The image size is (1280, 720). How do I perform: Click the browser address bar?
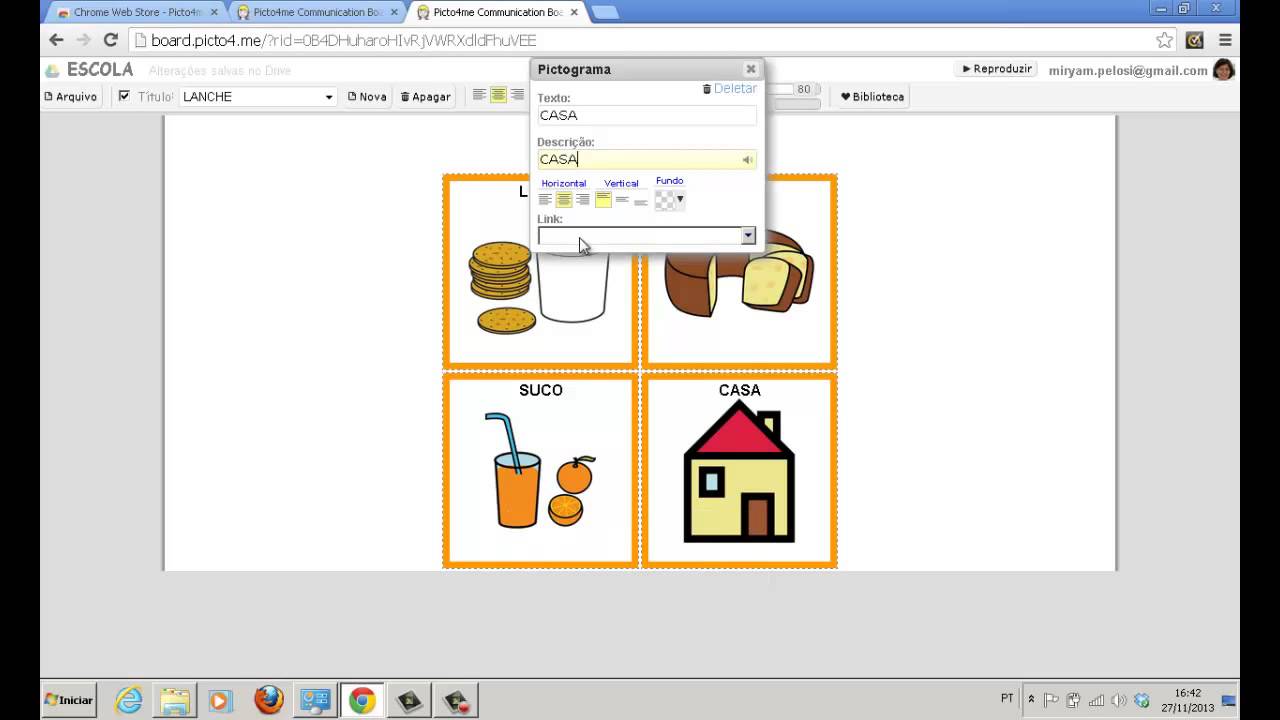click(640, 40)
